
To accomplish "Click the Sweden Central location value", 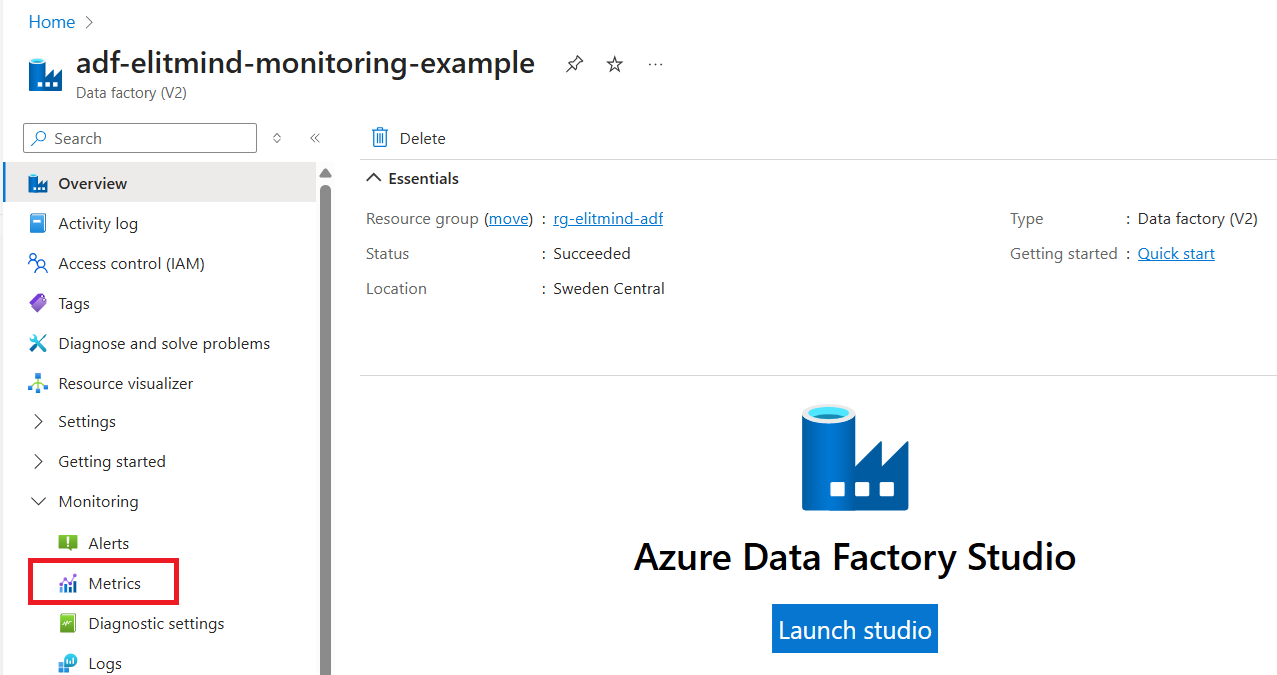I will (609, 288).
